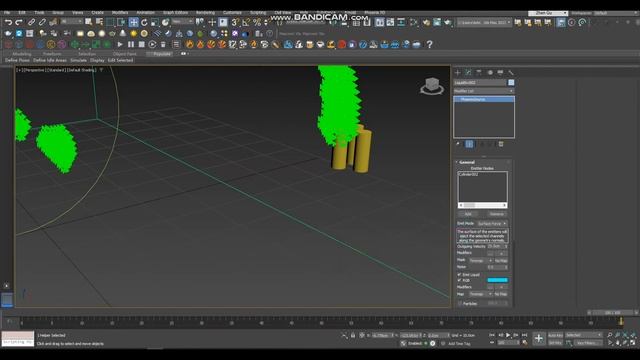Open the RGB Map type dropdown
The width and height of the screenshot is (640, 360).
click(481, 294)
